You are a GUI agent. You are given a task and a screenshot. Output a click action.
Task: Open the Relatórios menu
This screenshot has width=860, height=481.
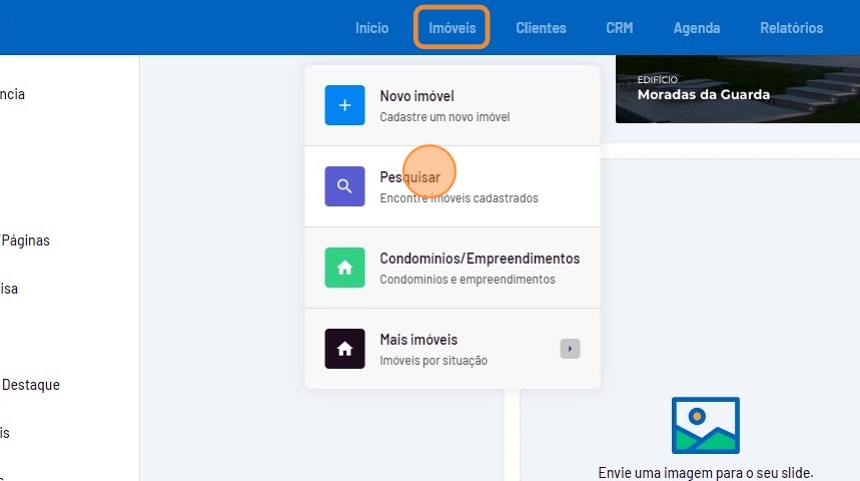pyautogui.click(x=791, y=28)
